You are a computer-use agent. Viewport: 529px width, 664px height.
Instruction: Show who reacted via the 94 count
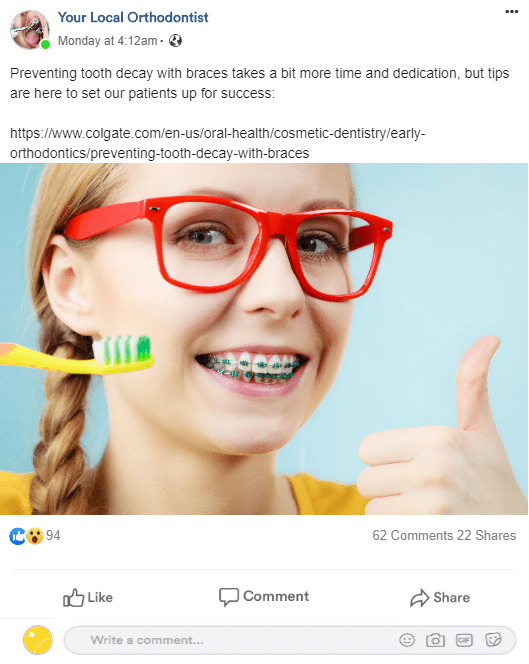(x=53, y=535)
